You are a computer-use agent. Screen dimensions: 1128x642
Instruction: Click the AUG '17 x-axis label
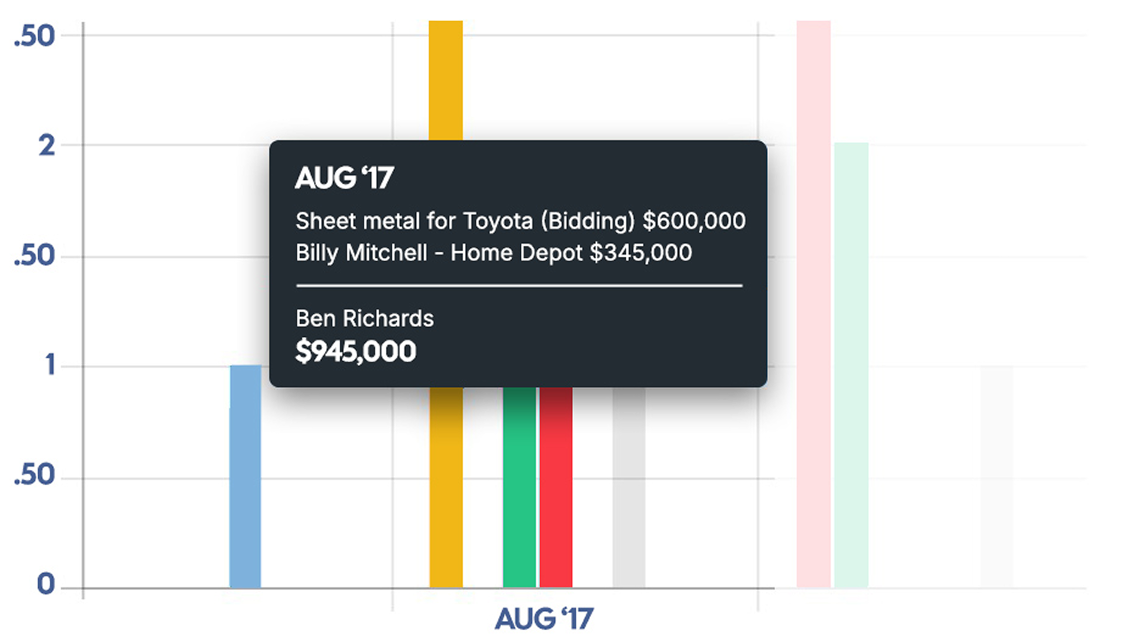point(544,618)
